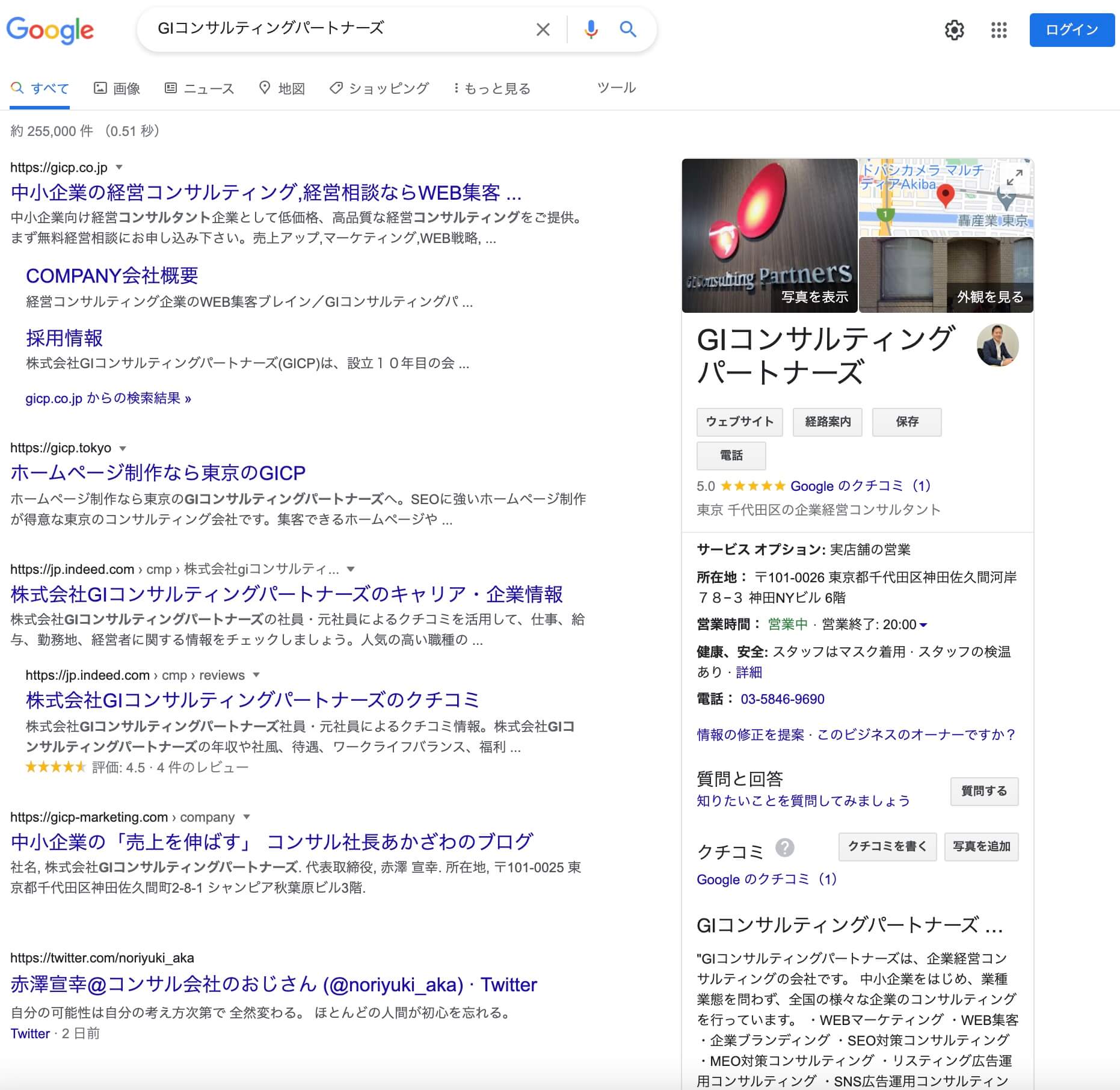This screenshot has width=1120, height=1090.
Task: Switch to the 画像 tab
Action: click(x=117, y=88)
